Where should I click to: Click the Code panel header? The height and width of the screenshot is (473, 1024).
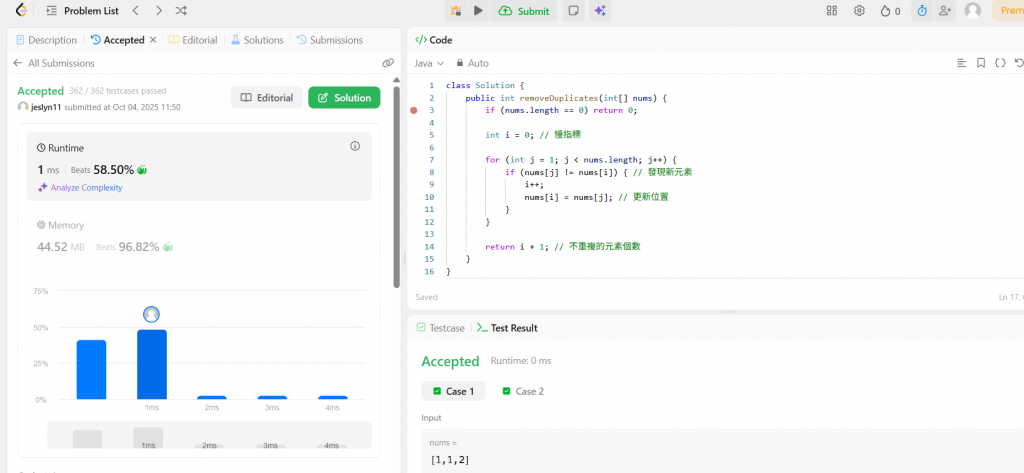(x=434, y=40)
